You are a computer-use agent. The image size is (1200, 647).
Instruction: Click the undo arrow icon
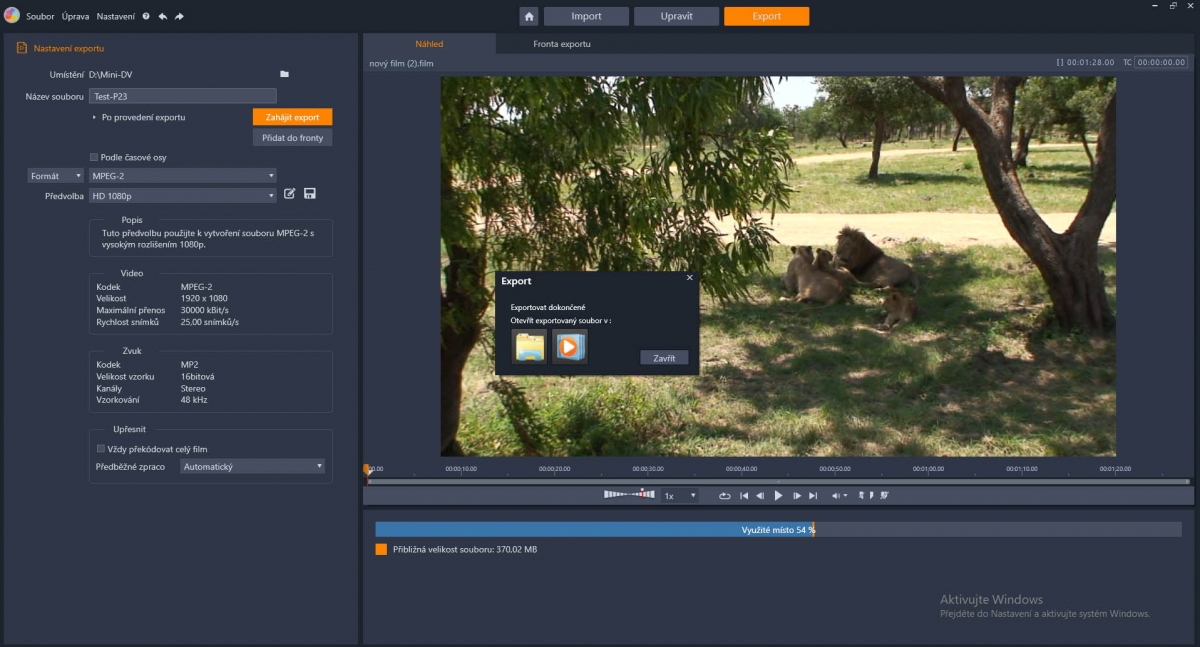pyautogui.click(x=162, y=17)
